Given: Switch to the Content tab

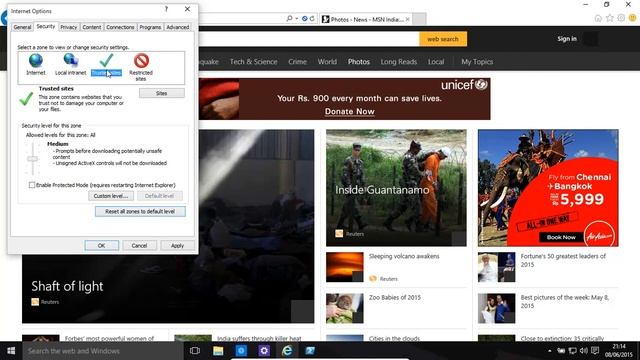Looking at the screenshot, I should pos(91,27).
